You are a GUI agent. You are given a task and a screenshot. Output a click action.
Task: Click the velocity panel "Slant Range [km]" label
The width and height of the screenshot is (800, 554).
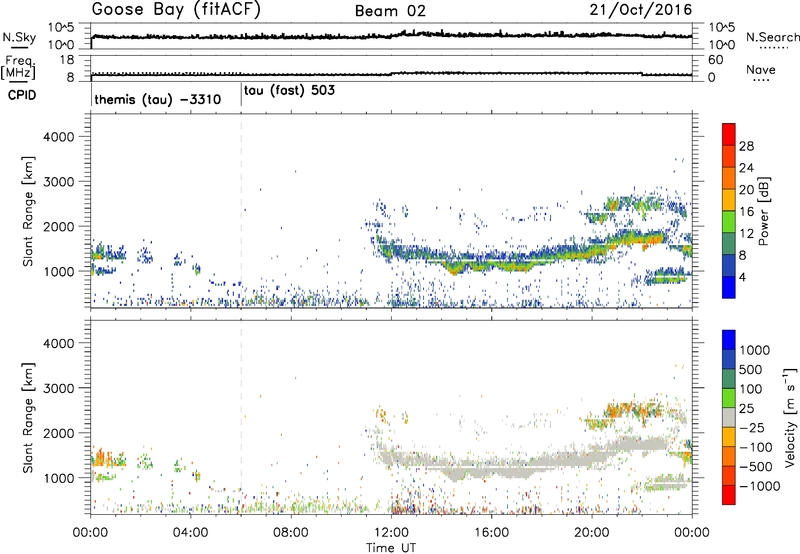pos(29,417)
